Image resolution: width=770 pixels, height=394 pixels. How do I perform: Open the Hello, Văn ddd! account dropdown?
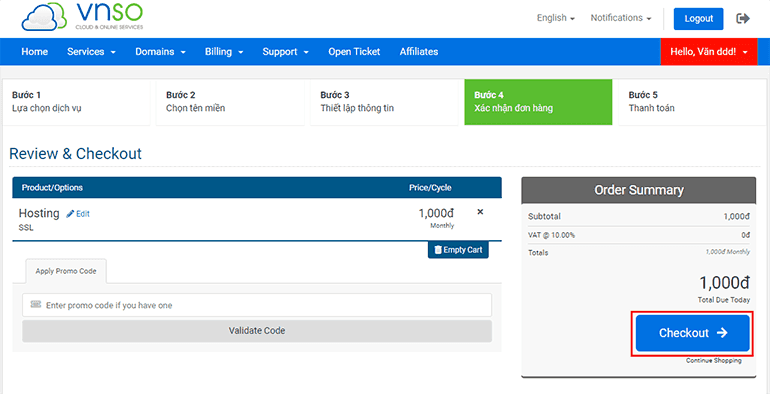[x=709, y=52]
